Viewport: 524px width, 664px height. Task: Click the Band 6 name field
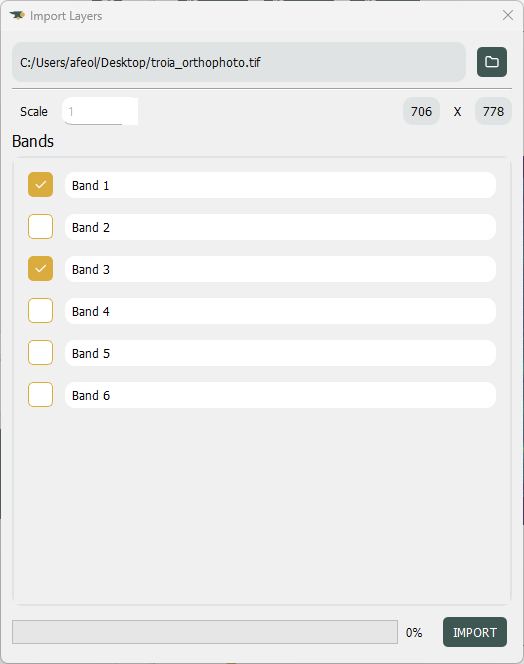coord(280,395)
